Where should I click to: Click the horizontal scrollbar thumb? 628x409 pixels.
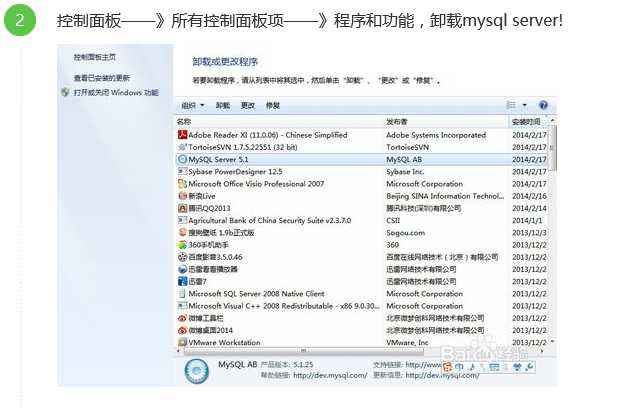[x=304, y=351]
